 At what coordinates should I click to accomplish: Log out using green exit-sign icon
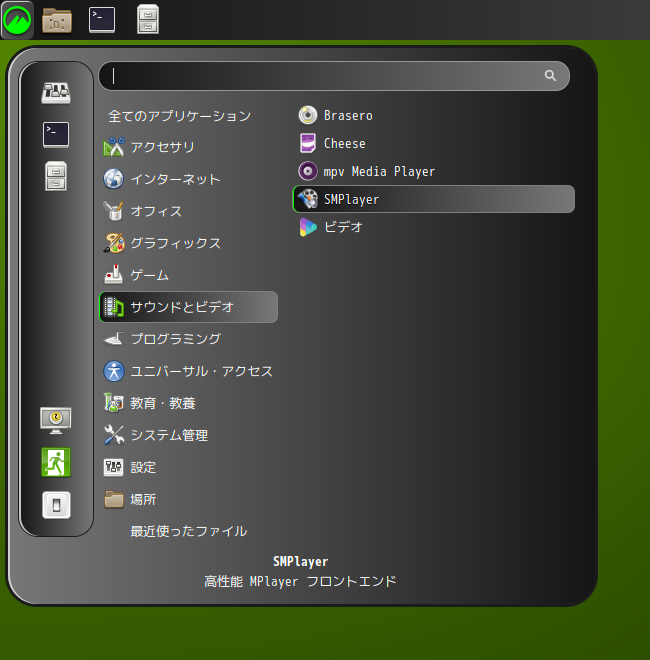pos(56,462)
